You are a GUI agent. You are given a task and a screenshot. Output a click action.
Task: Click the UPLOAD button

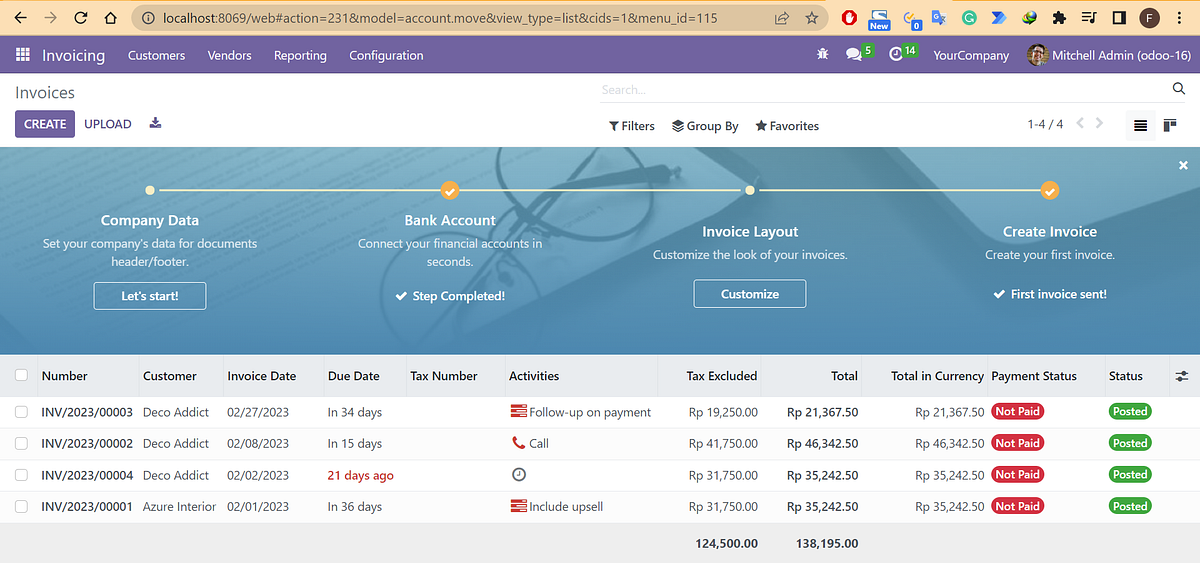click(108, 124)
